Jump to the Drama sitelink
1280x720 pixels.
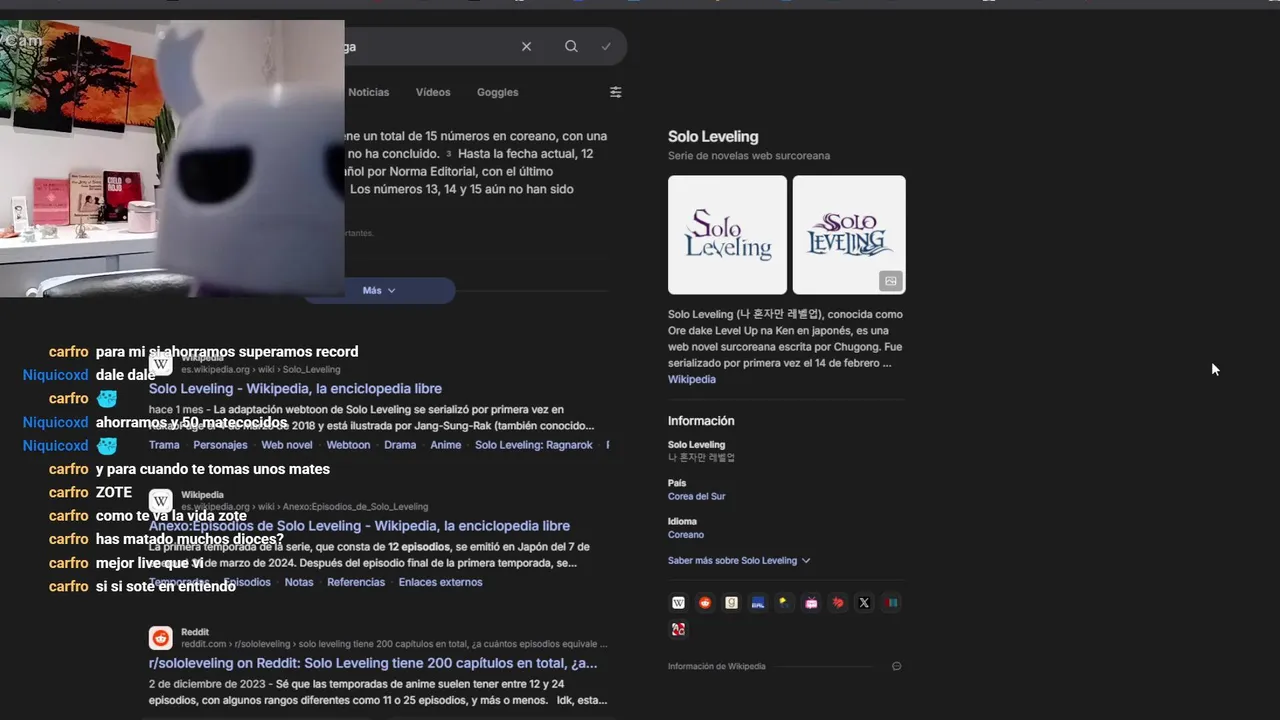tap(400, 445)
